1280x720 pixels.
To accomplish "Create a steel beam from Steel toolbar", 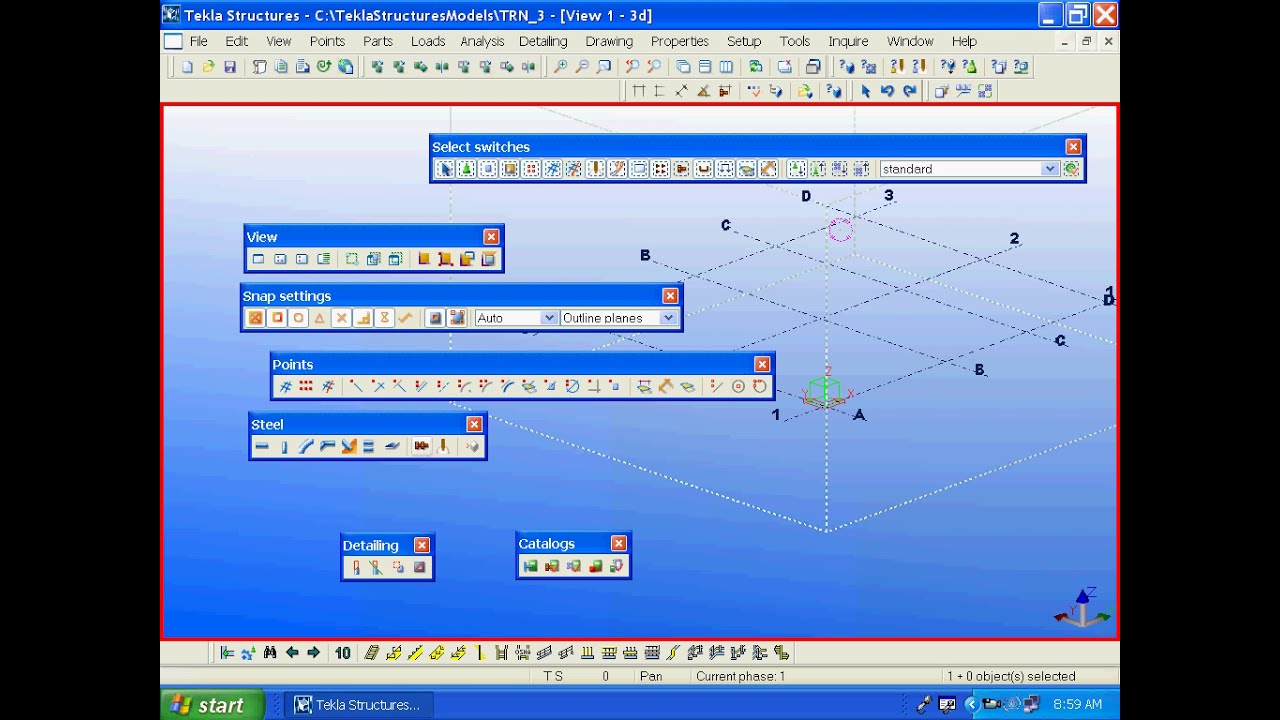I will tap(262, 447).
